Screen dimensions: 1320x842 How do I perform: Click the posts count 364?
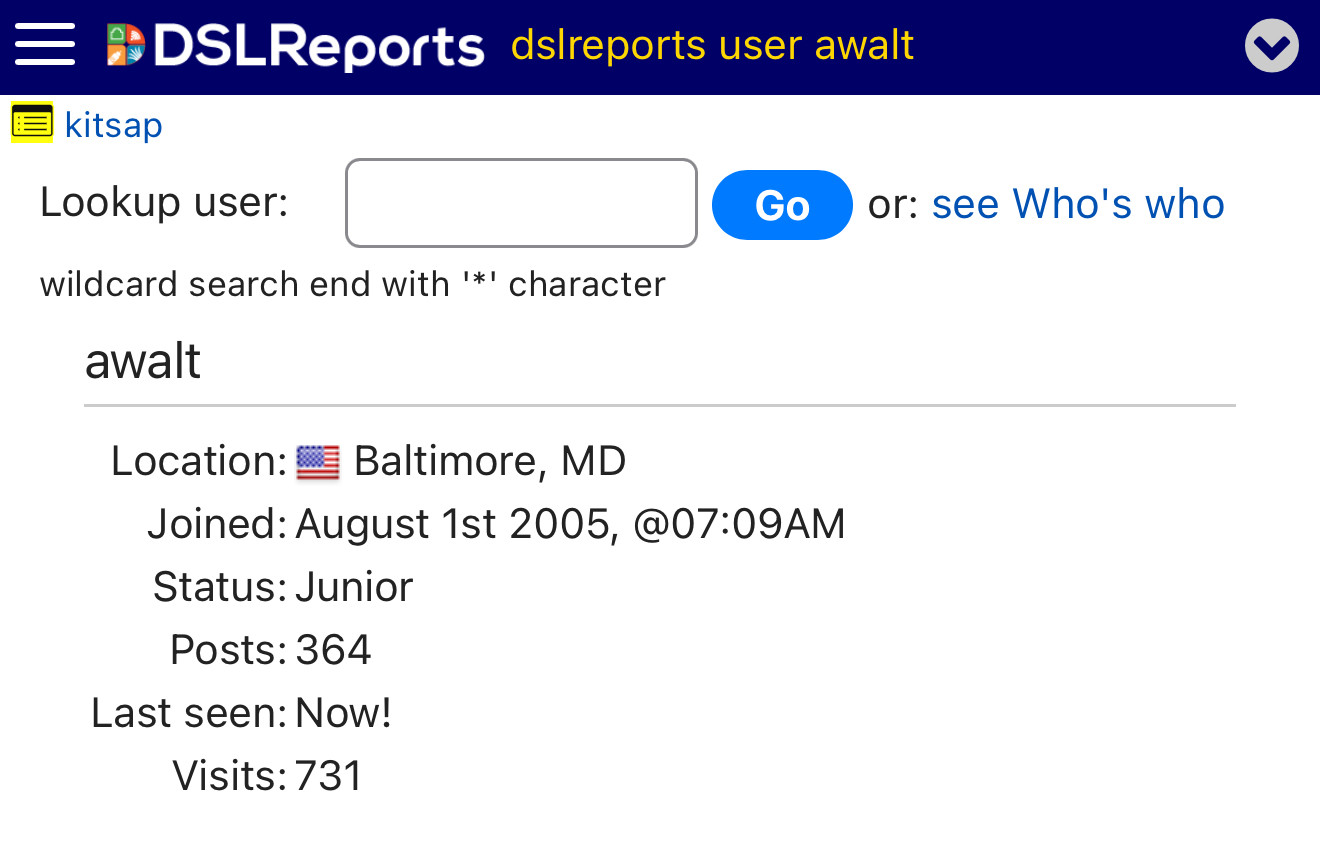pyautogui.click(x=333, y=650)
